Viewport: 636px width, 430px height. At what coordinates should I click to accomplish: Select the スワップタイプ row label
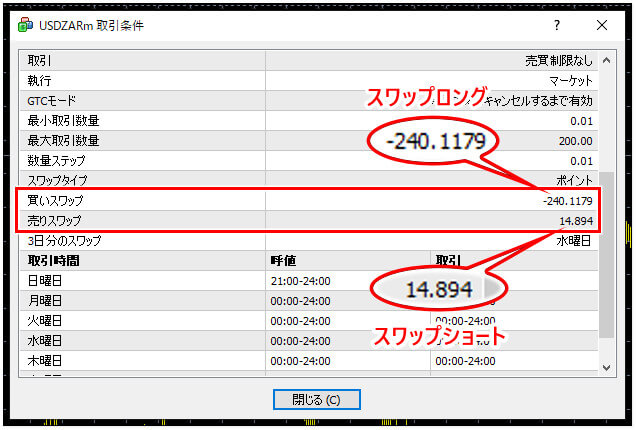click(57, 180)
